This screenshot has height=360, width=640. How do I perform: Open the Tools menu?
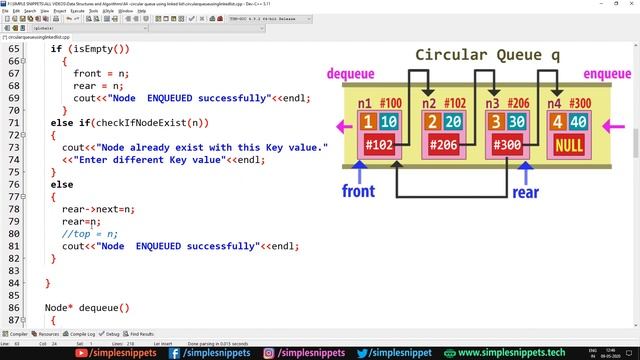click(93, 11)
